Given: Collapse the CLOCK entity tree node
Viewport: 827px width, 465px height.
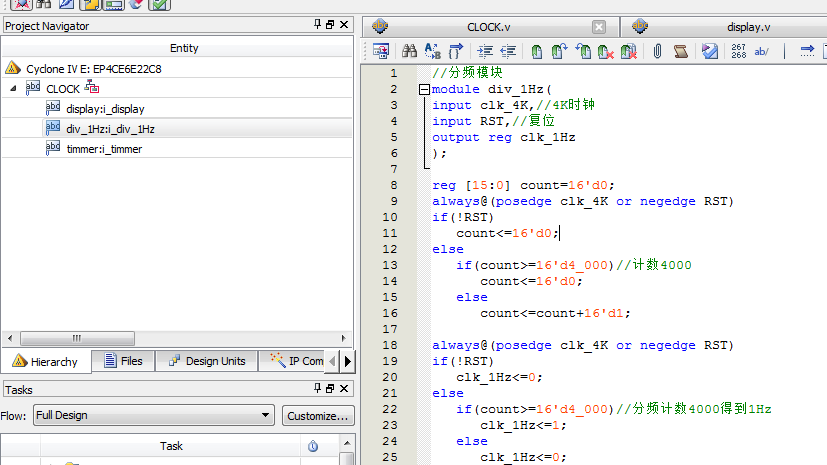Looking at the screenshot, I should pyautogui.click(x=13, y=89).
